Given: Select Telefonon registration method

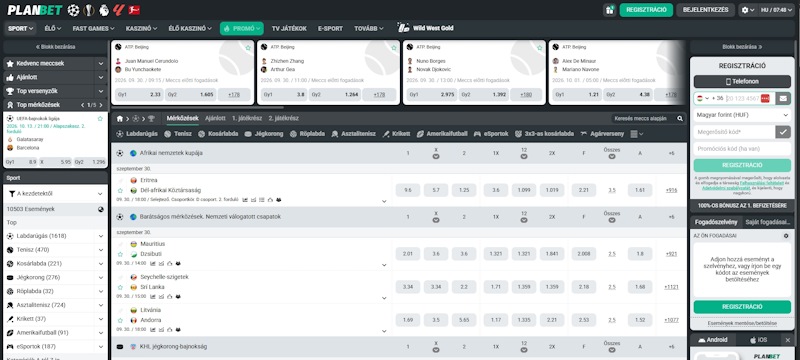Looking at the screenshot, I should pyautogui.click(x=742, y=82).
